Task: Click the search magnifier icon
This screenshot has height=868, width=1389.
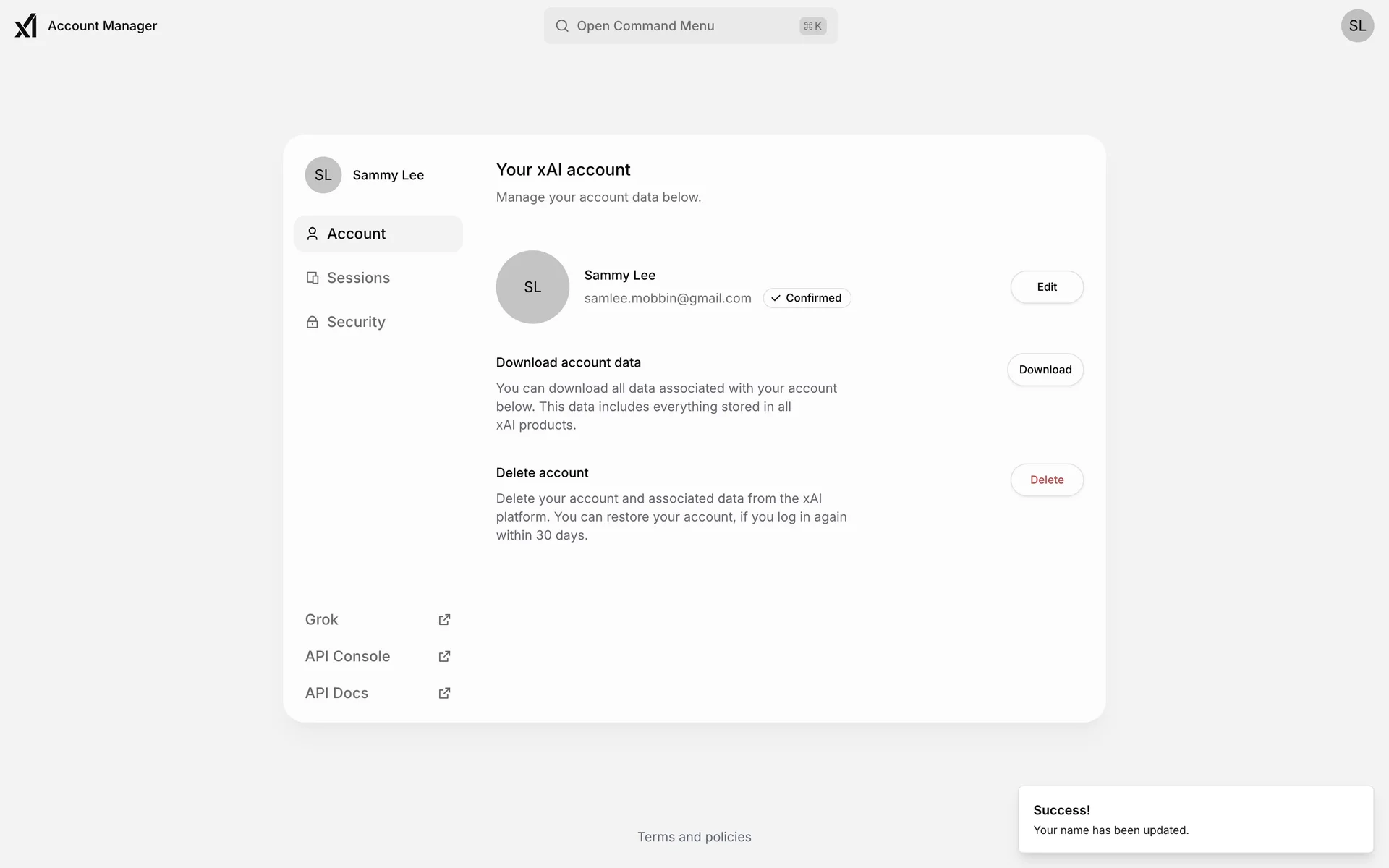Action: tap(561, 26)
